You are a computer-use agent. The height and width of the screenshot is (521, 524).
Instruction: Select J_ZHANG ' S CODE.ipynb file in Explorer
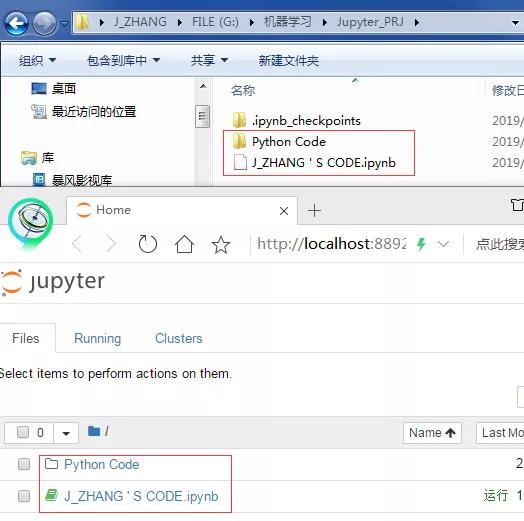[x=314, y=162]
